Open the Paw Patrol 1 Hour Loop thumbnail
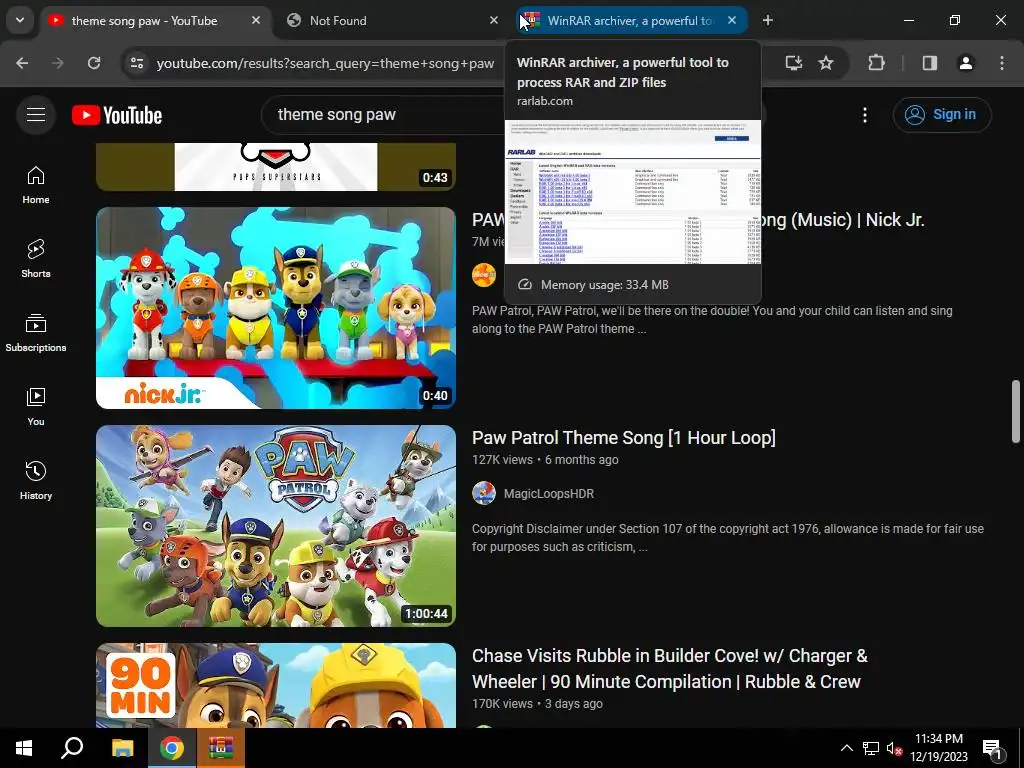Screen dimensions: 1024x768 coord(276,526)
